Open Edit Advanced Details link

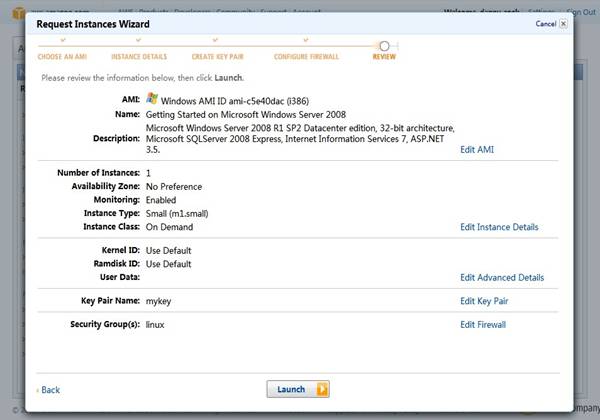pyautogui.click(x=501, y=277)
